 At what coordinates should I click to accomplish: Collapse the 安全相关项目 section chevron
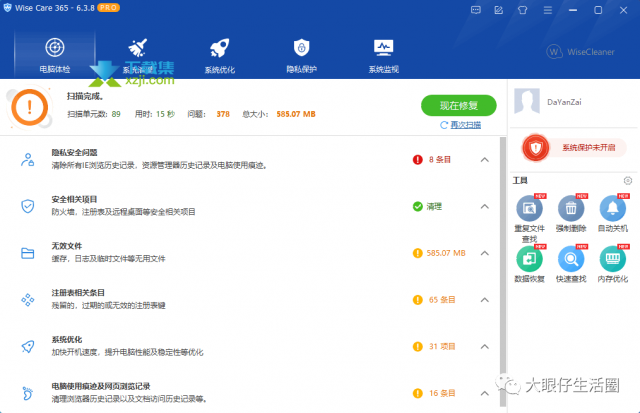pos(484,206)
